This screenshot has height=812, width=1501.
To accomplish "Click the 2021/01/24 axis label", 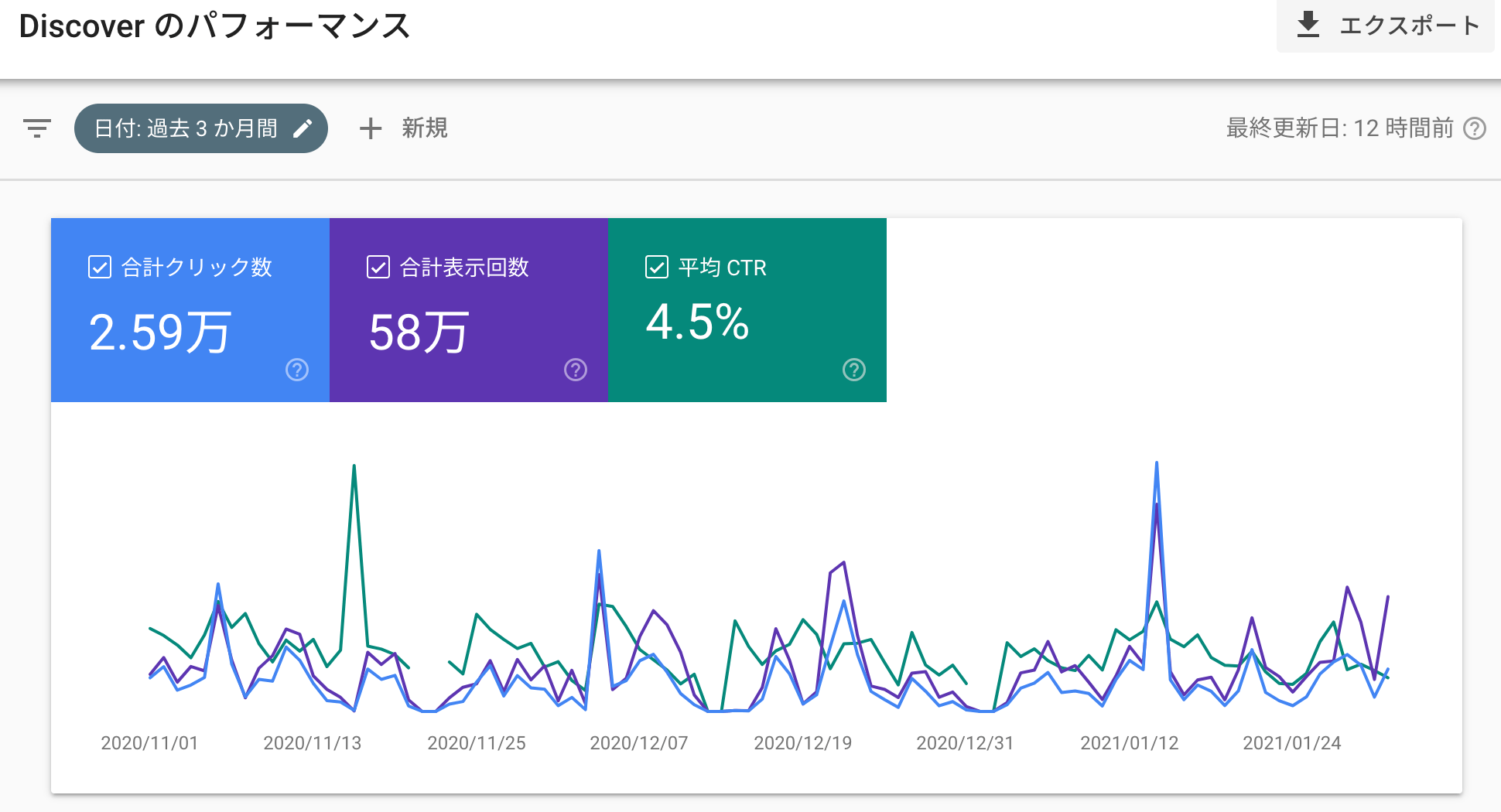I will 1292,743.
